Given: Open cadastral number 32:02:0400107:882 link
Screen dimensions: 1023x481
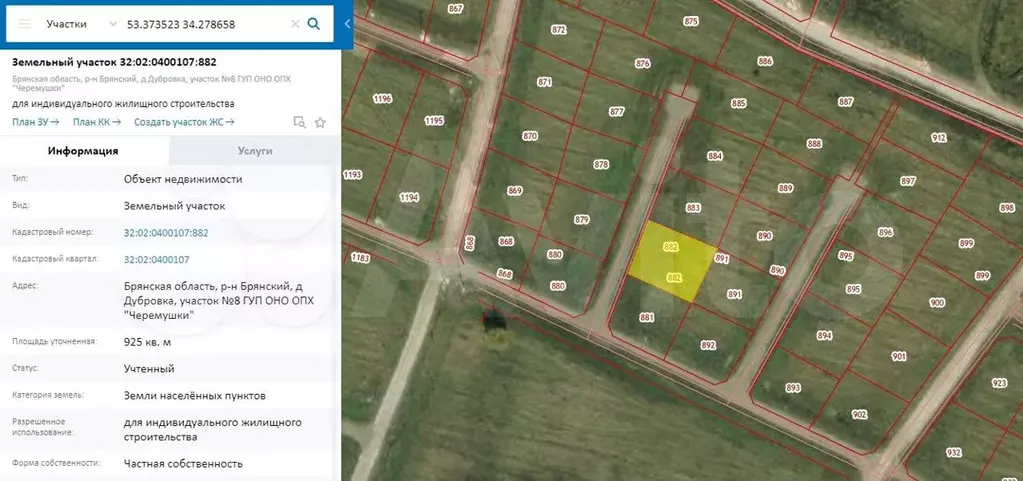Looking at the screenshot, I should click(x=166, y=233).
